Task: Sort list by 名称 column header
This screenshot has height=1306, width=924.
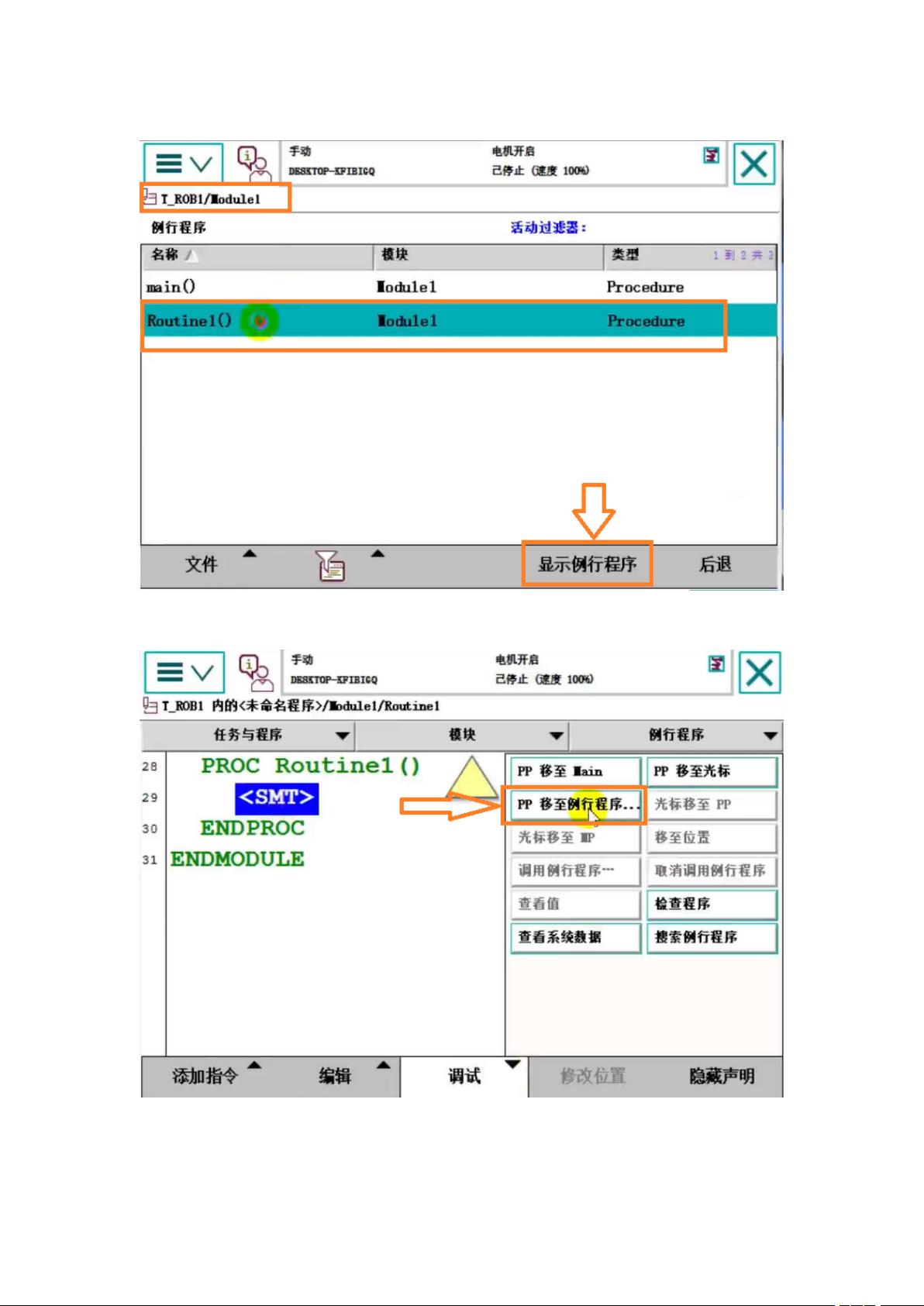Action: click(x=256, y=254)
